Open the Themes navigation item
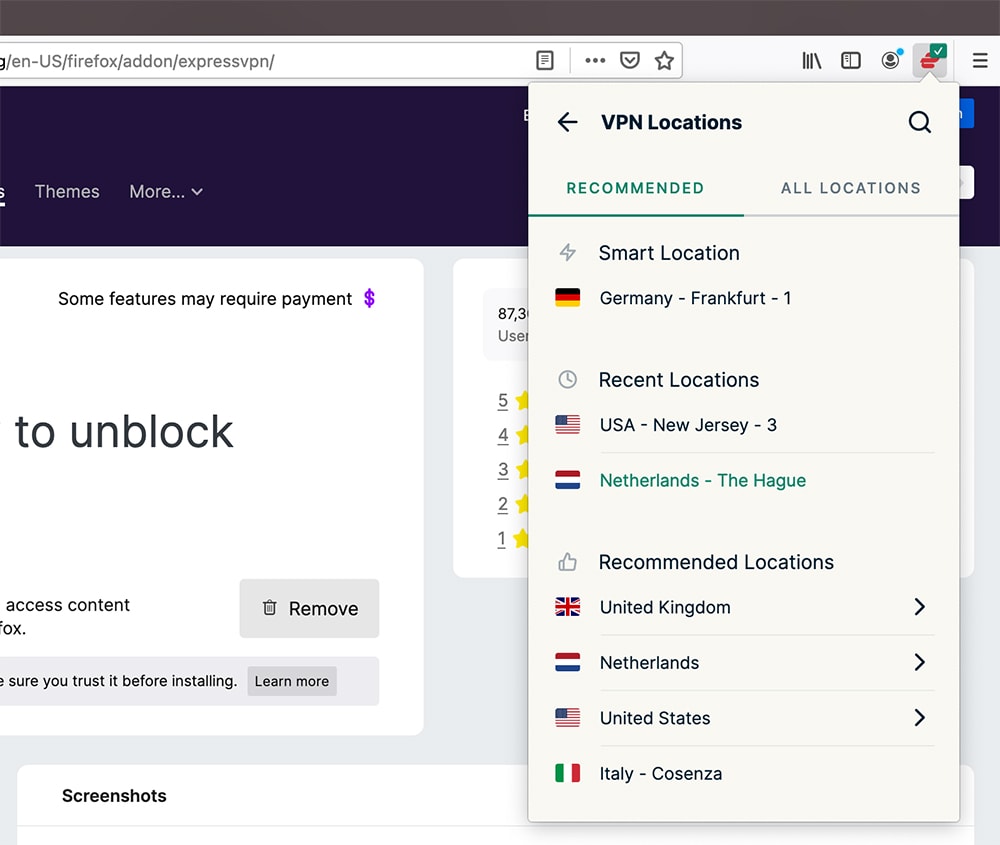Screen dimensions: 1000x845 click(x=67, y=191)
